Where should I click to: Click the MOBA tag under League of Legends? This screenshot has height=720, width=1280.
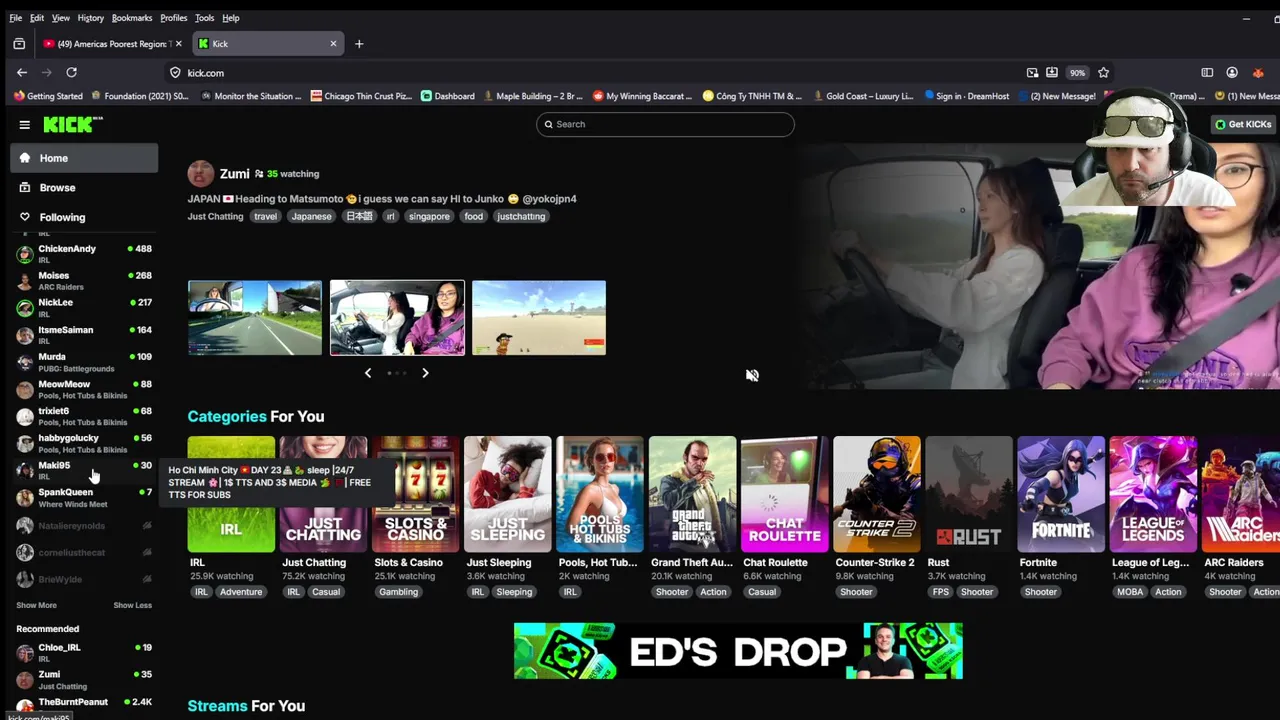1130,592
